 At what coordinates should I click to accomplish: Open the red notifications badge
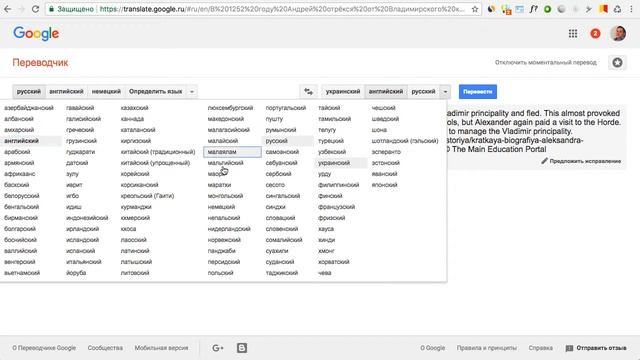(x=595, y=34)
